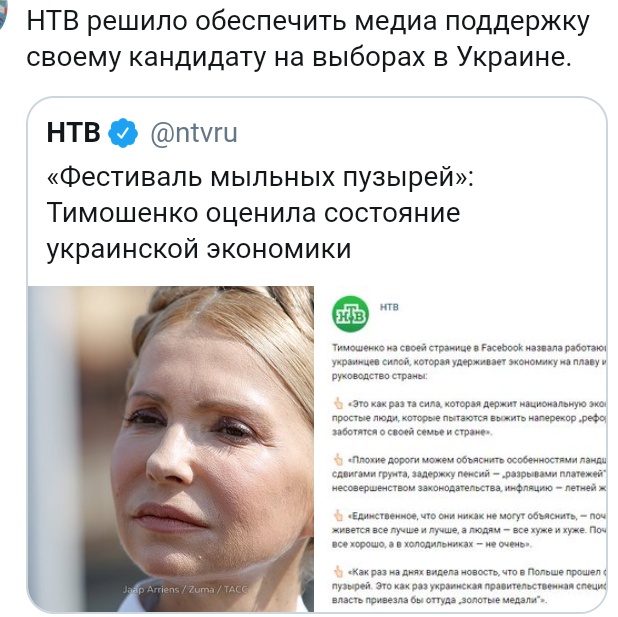The width and height of the screenshot is (618, 617).
Task: Click the author avatar at top left edge
Action: point(3,16)
